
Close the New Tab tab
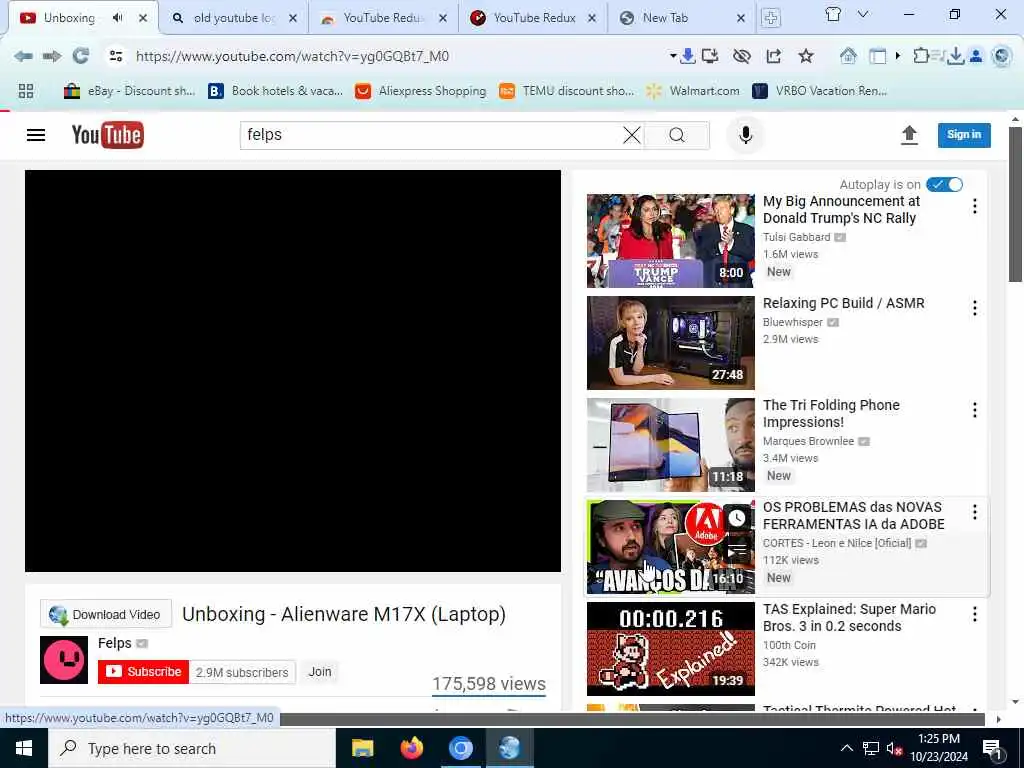[x=741, y=18]
